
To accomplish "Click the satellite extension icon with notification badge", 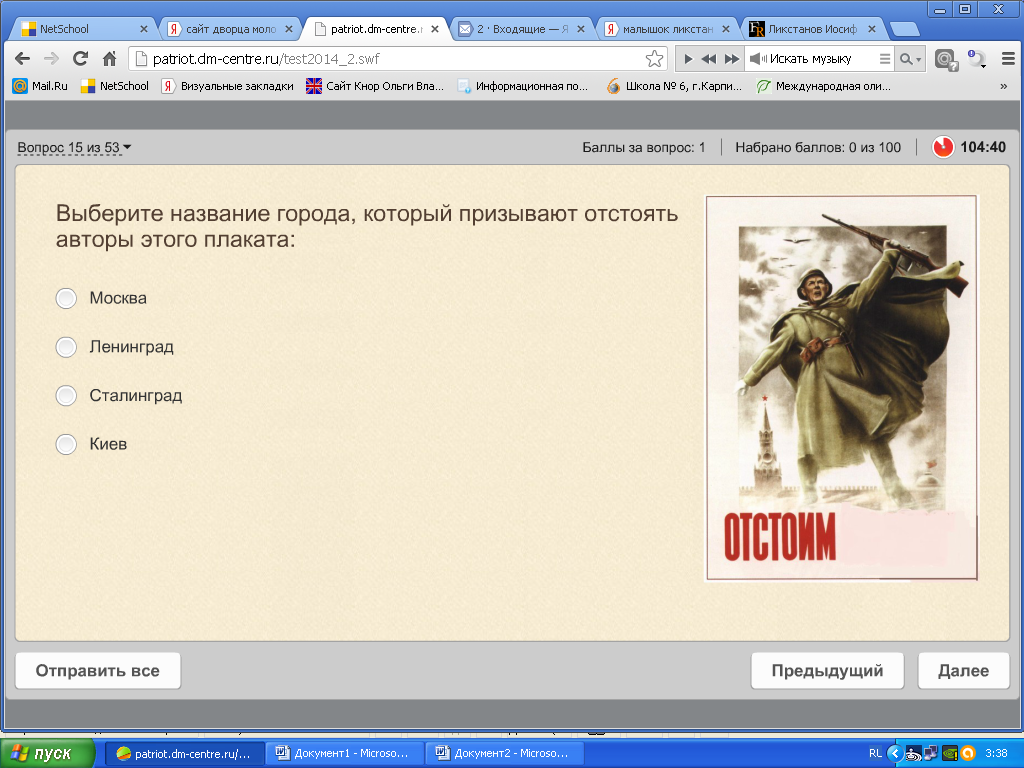I will pos(976,59).
